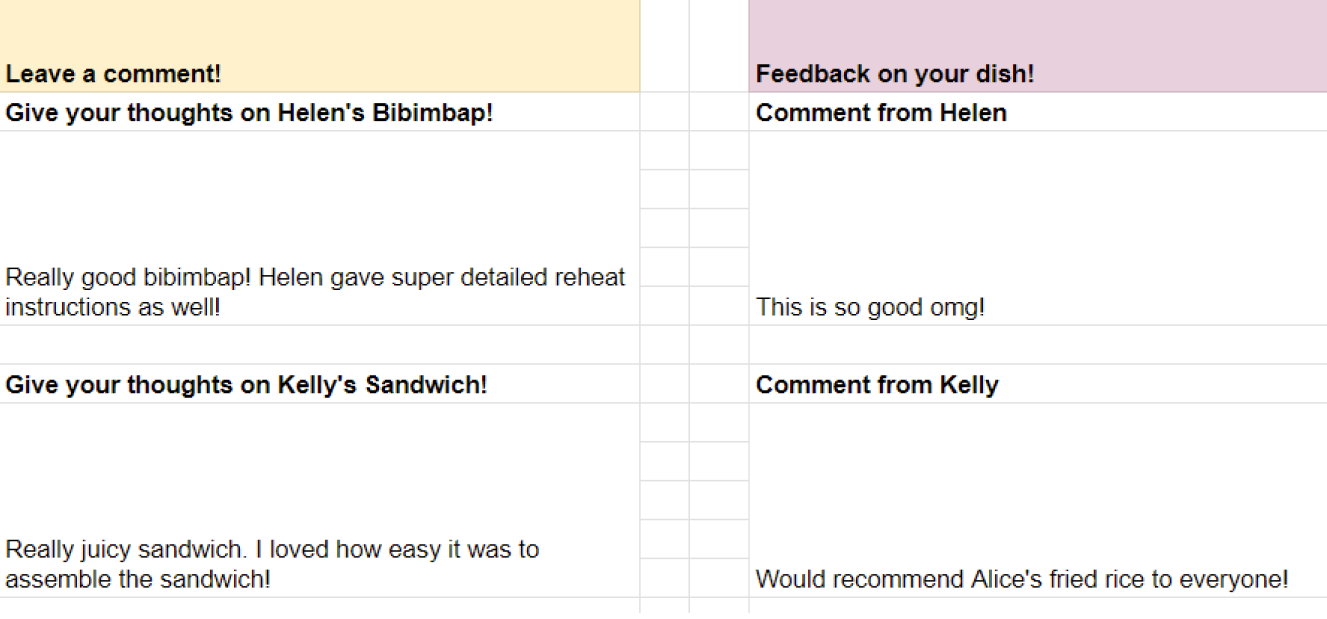This screenshot has width=1327, height=619.
Task: Click the narrow empty cell right of Helen's Bibimbap heading
Action: (664, 113)
